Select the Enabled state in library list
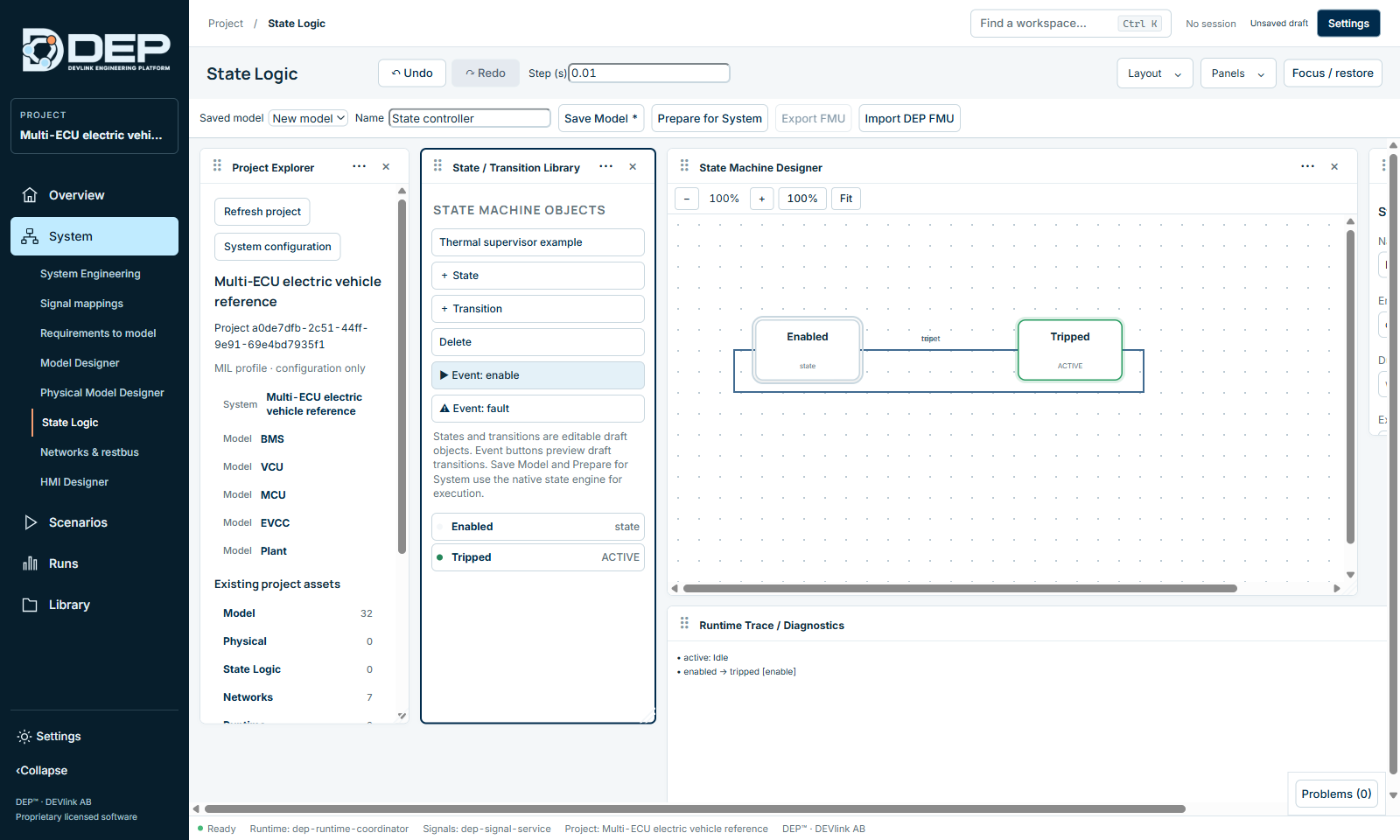The image size is (1400, 840). coord(538,527)
